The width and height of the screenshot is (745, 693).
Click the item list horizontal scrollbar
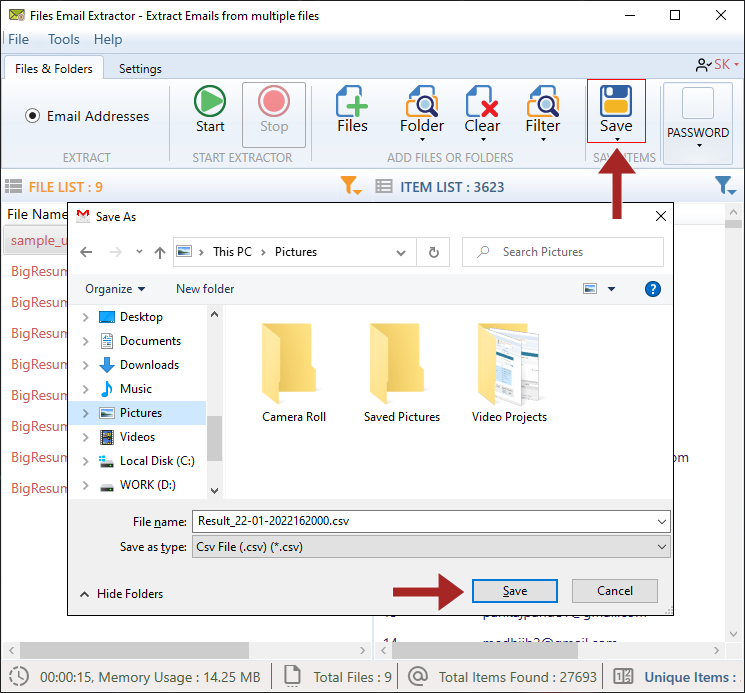[485, 650]
